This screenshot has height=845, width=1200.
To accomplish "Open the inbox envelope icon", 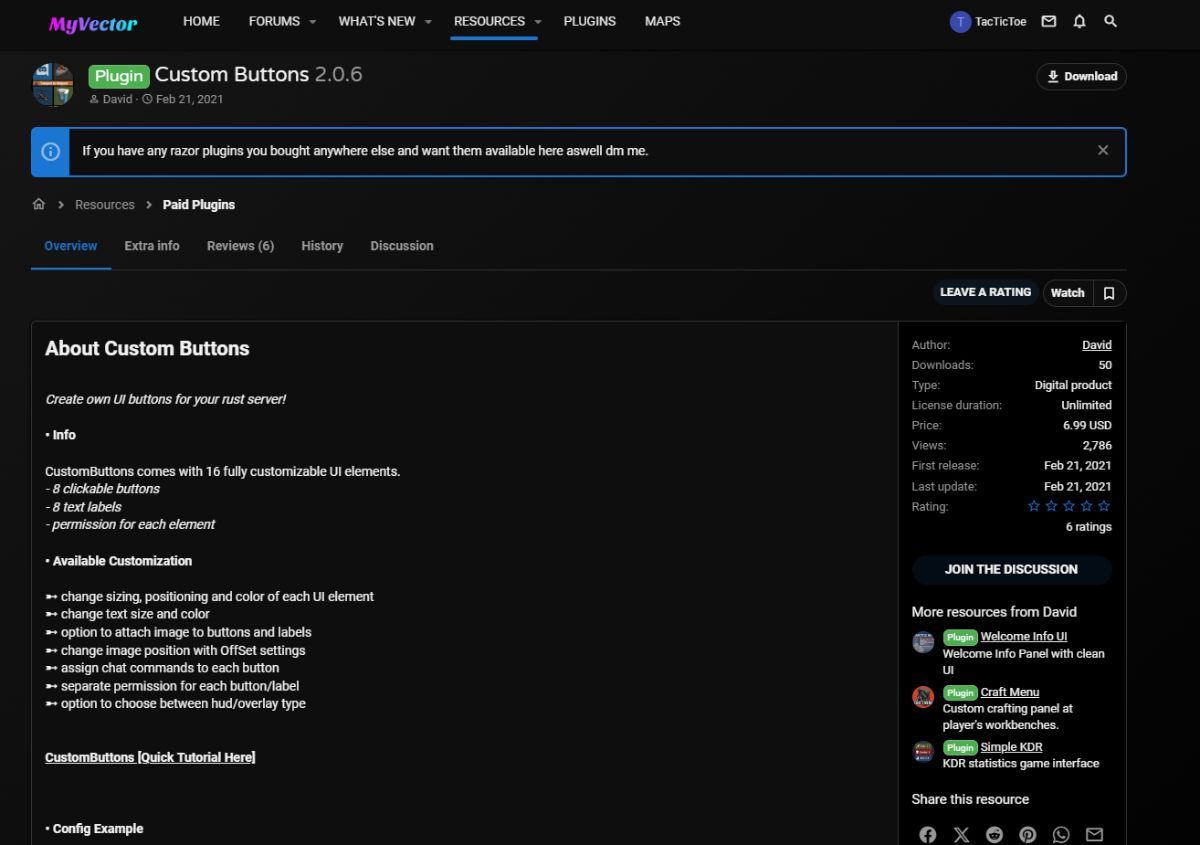I will pyautogui.click(x=1048, y=21).
